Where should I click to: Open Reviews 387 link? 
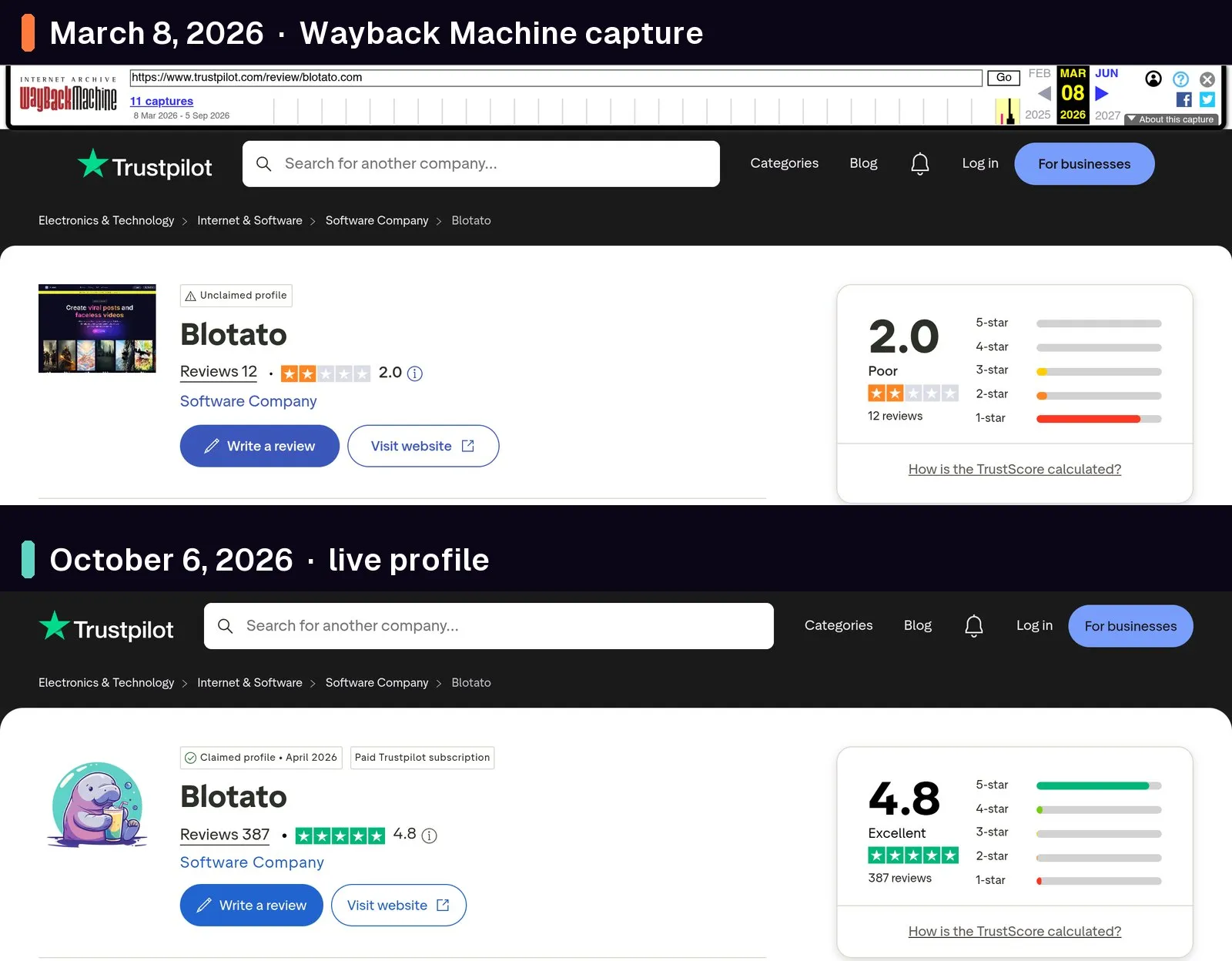[x=225, y=835]
